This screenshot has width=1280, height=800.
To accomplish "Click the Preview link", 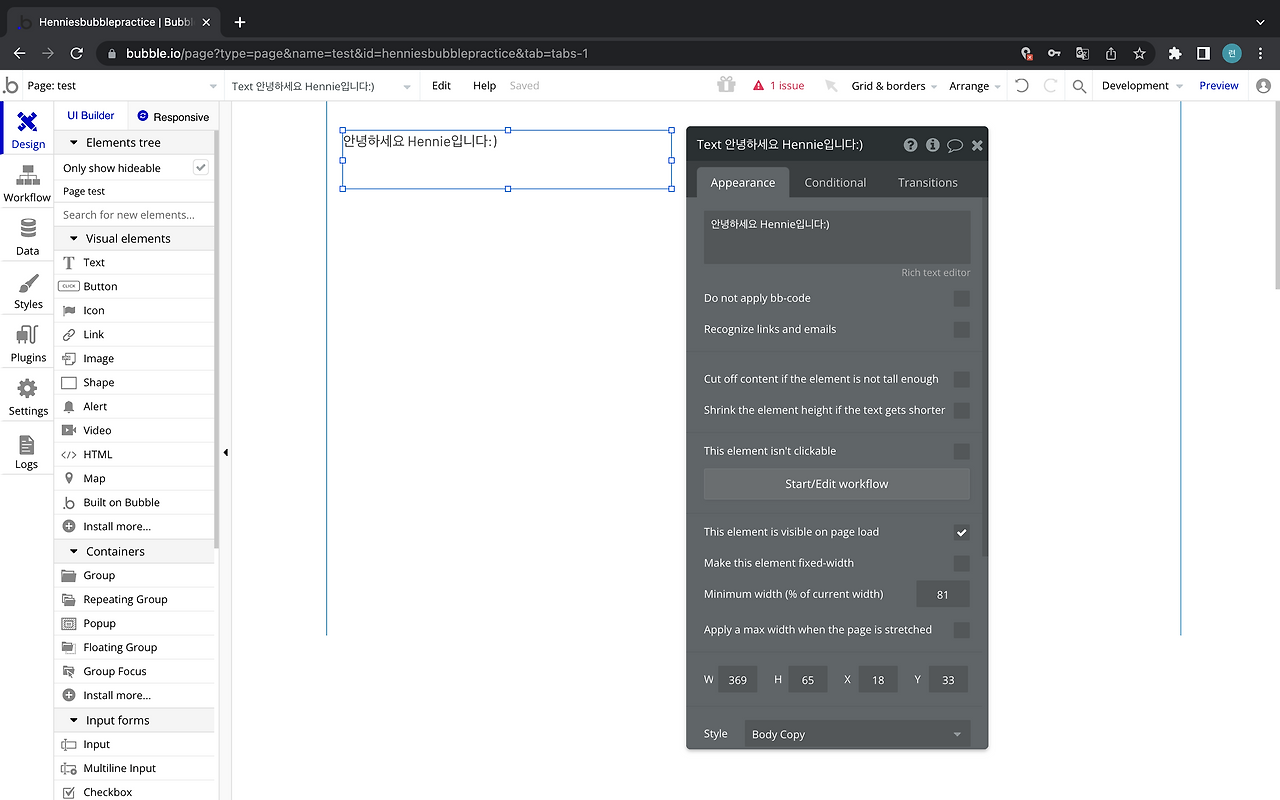I will 1219,86.
